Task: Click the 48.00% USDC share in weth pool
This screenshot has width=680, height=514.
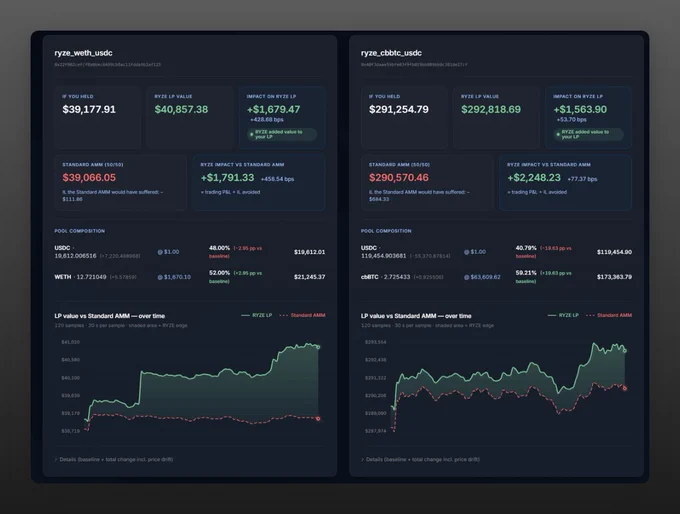Action: click(x=219, y=248)
